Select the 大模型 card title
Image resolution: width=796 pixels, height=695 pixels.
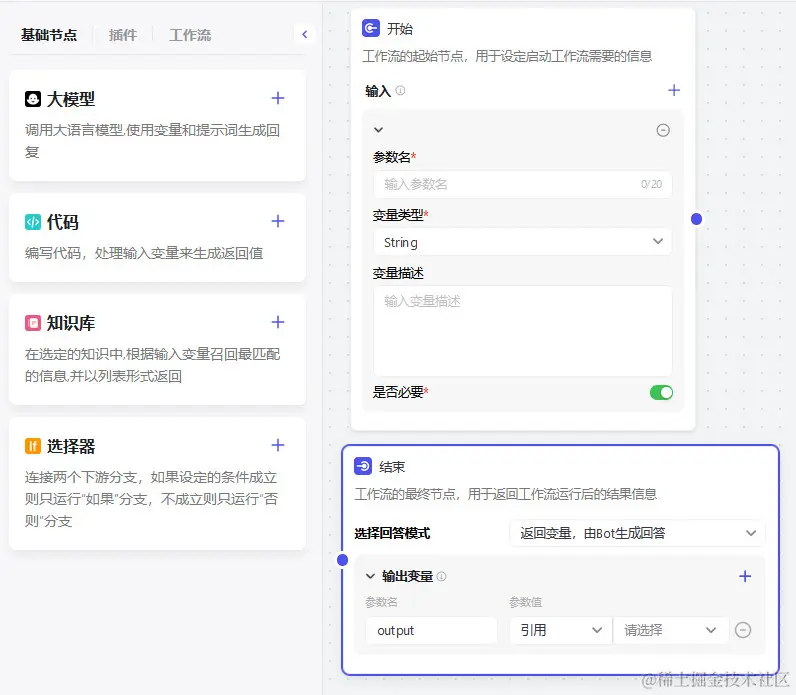point(71,99)
